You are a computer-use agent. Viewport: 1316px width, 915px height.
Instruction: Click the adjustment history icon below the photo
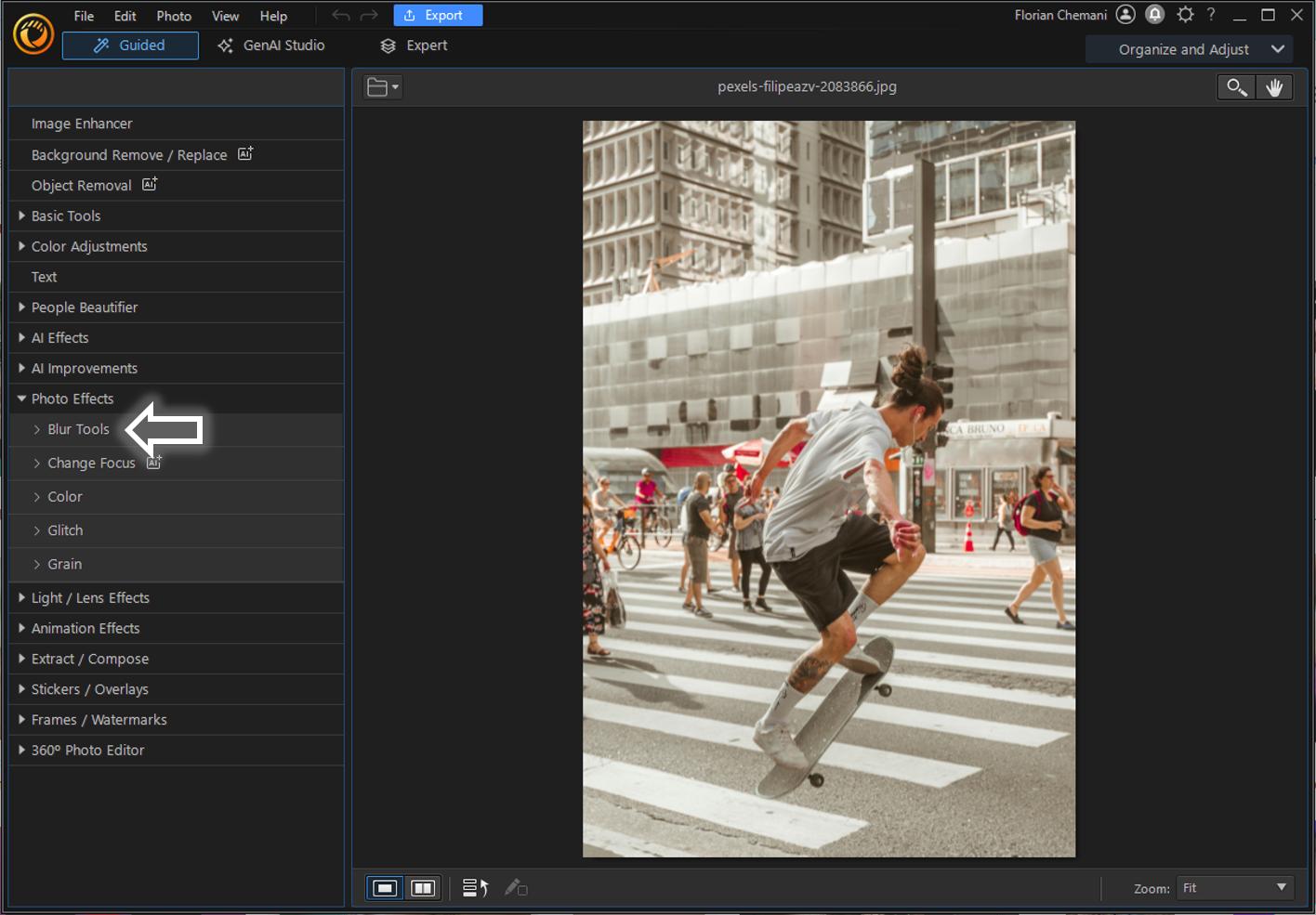pos(474,887)
